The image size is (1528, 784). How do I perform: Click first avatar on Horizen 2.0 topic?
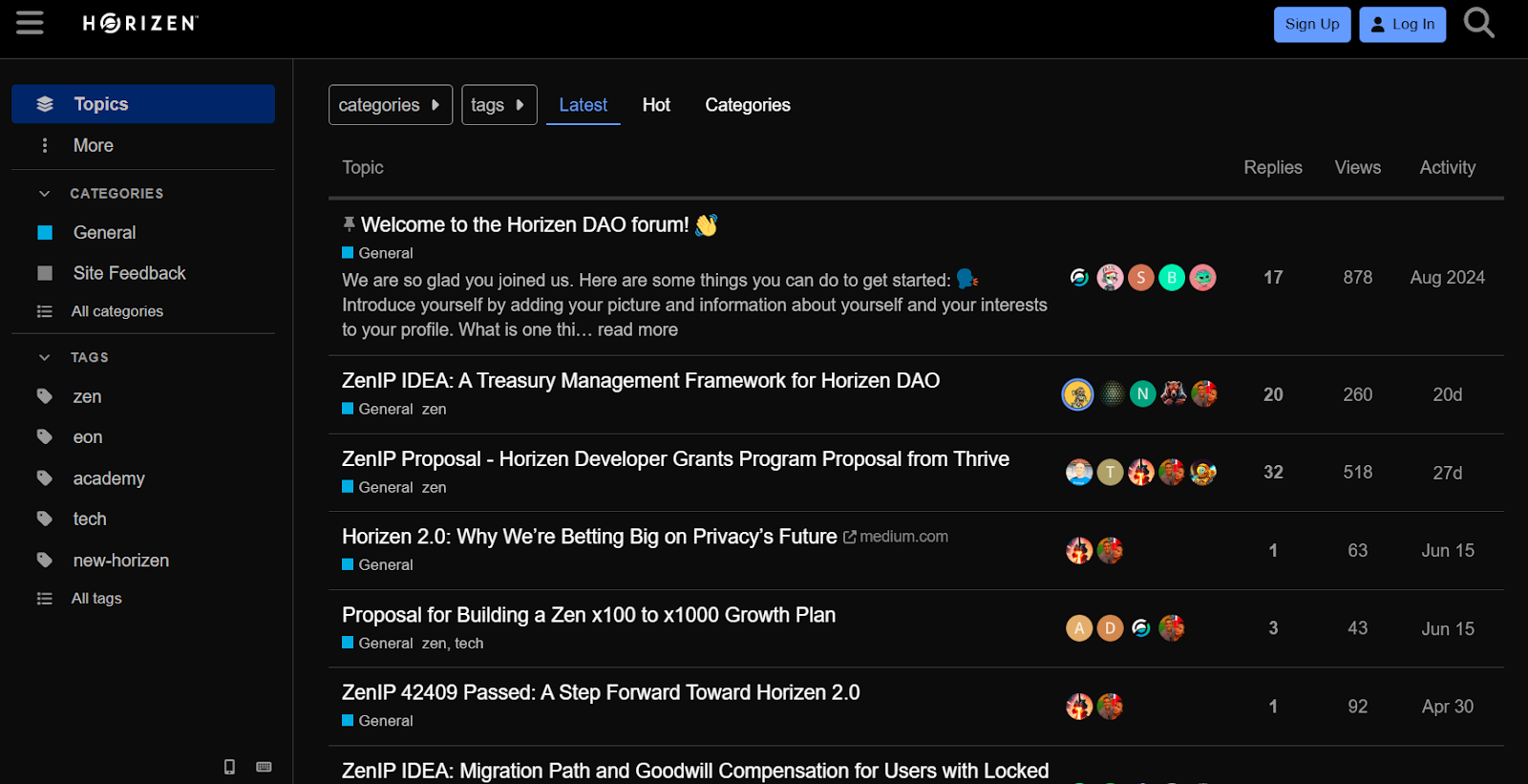pyautogui.click(x=1079, y=551)
